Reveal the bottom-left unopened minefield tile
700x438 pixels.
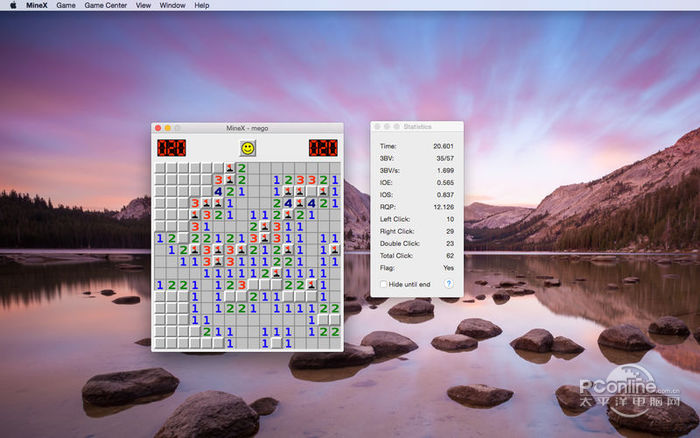pyautogui.click(x=160, y=343)
